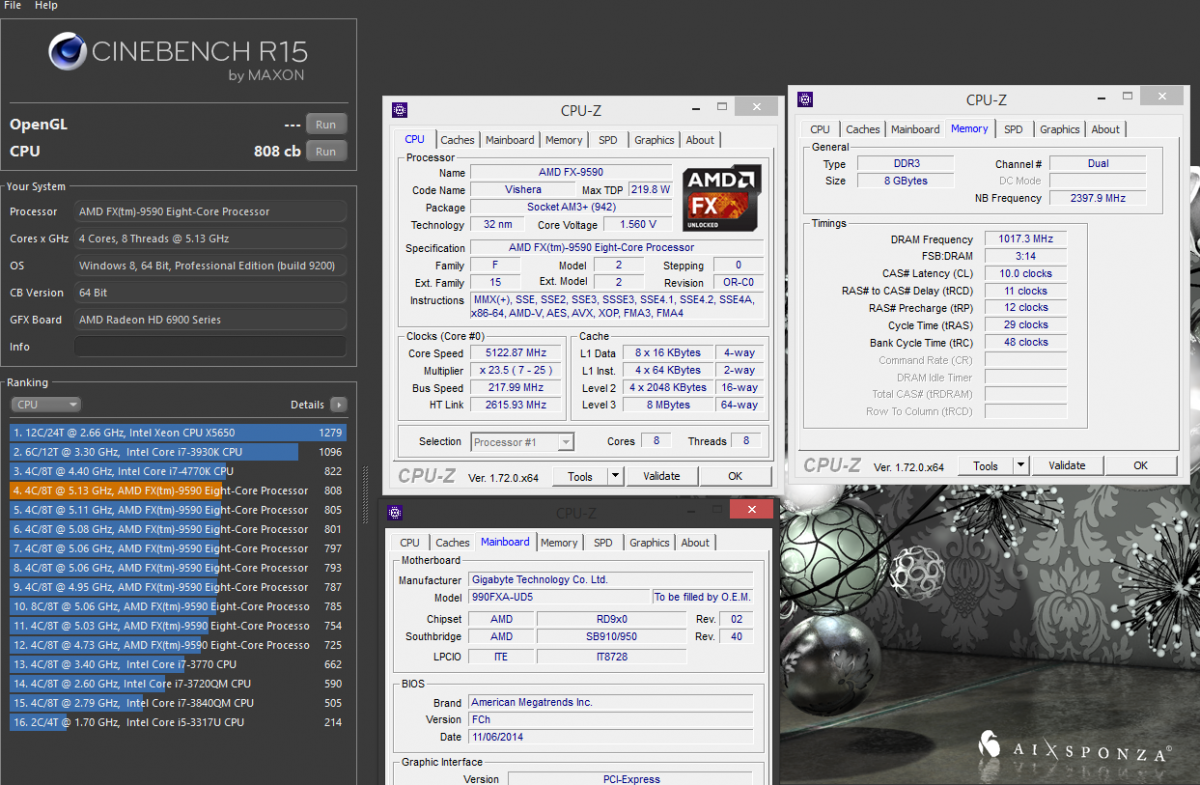Open the Processor #1 selection dropdown
Screen dimensions: 1200x785
point(521,442)
